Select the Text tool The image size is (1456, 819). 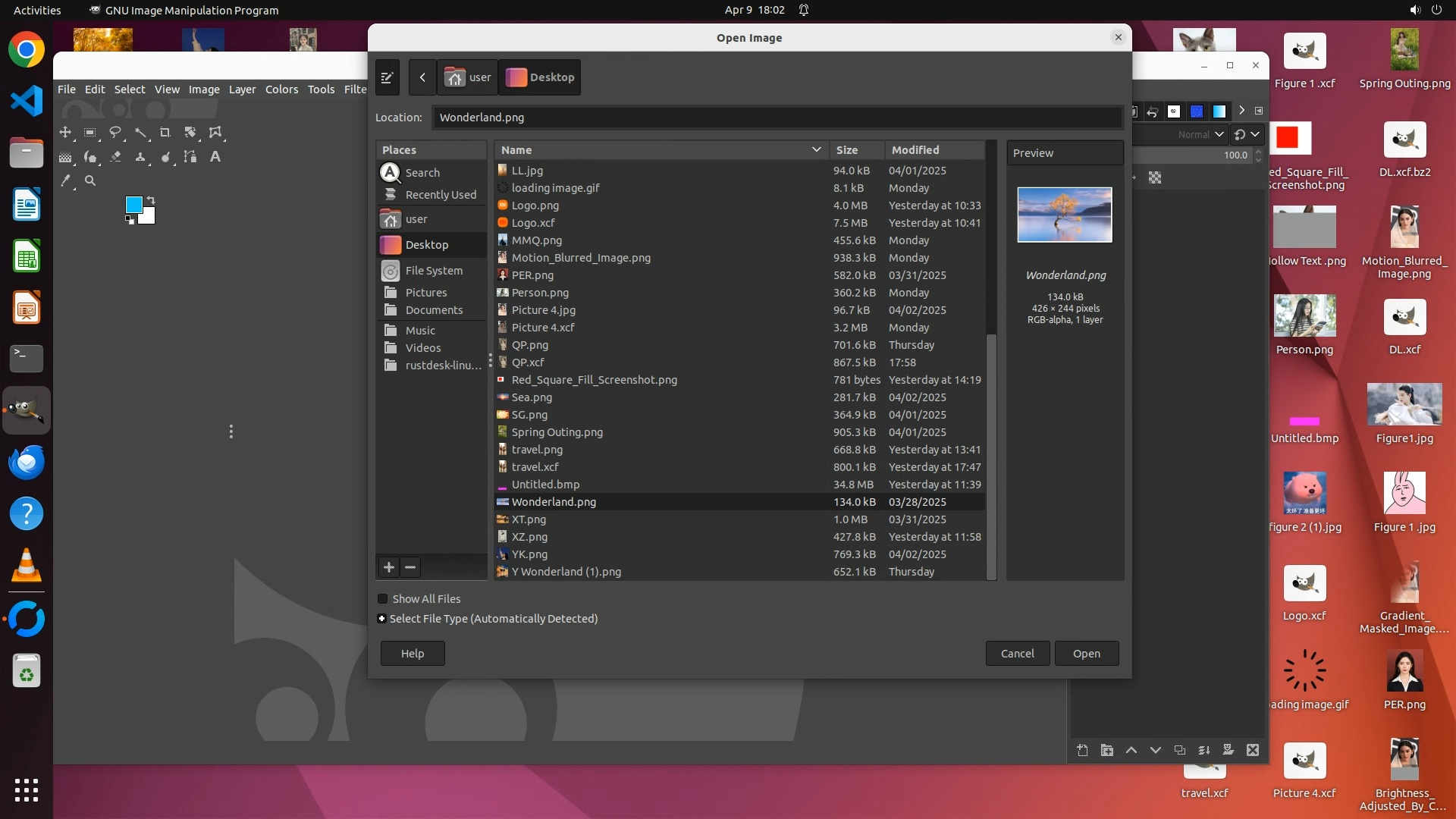coord(215,157)
